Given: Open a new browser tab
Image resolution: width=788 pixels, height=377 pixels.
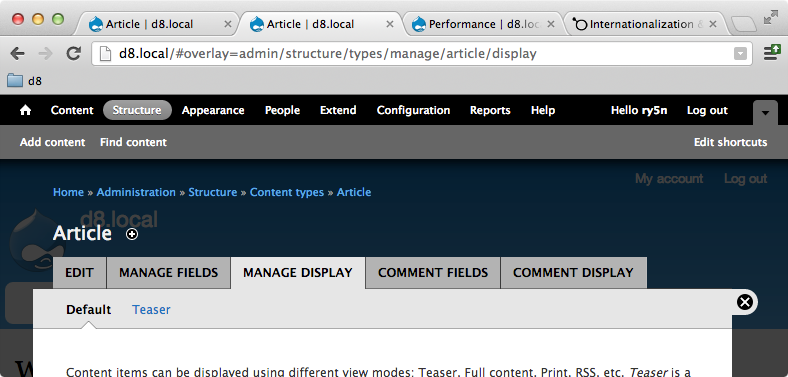Looking at the screenshot, I should (x=743, y=24).
